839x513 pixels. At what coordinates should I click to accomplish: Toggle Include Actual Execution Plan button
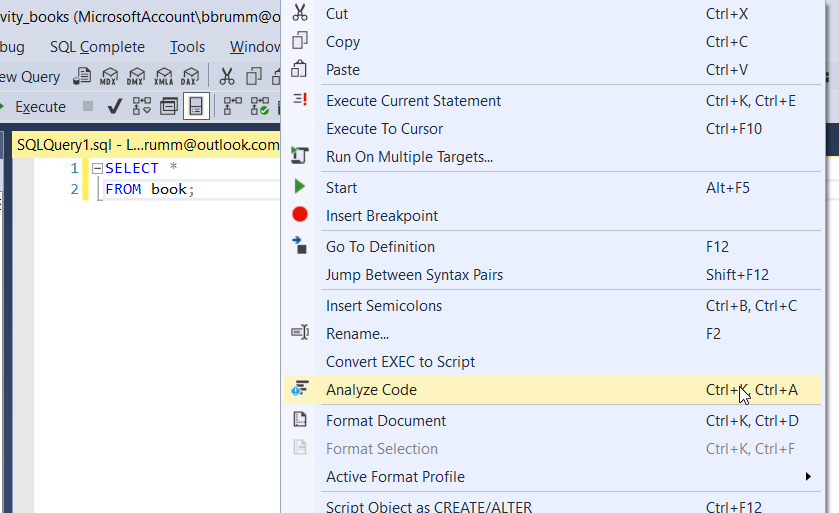click(233, 106)
